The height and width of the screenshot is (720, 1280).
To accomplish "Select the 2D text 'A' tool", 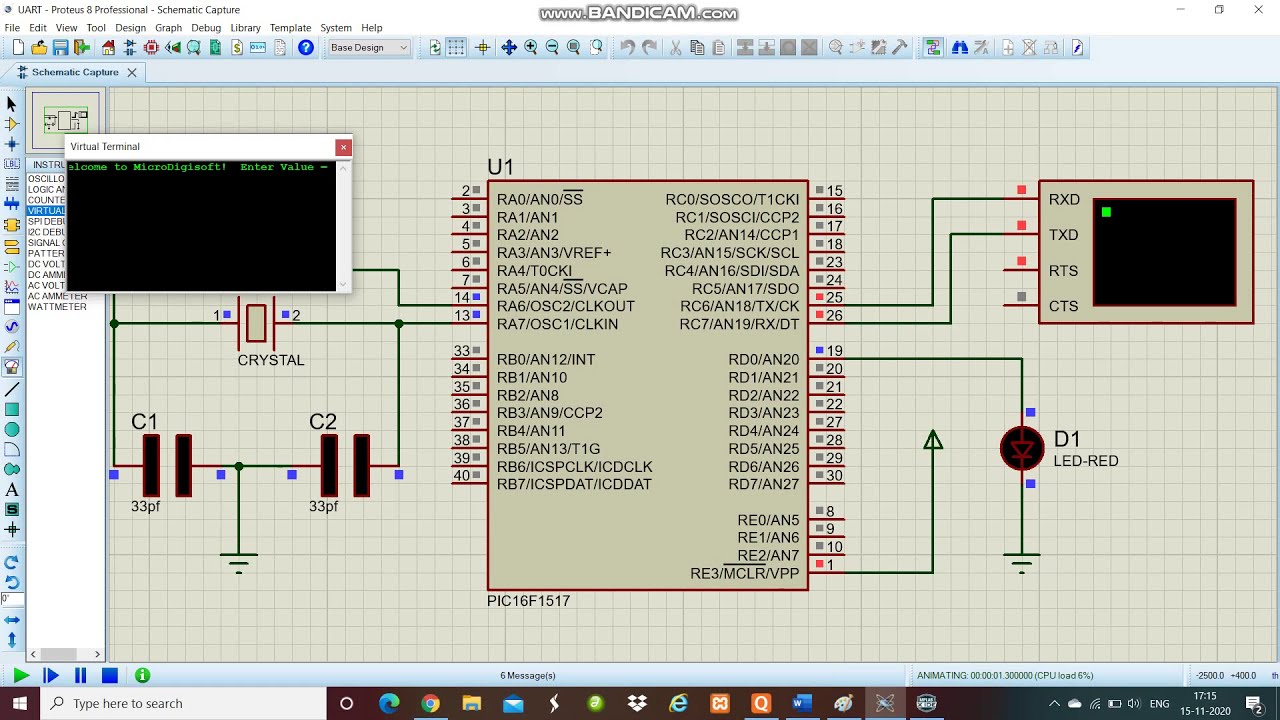I will (12, 490).
